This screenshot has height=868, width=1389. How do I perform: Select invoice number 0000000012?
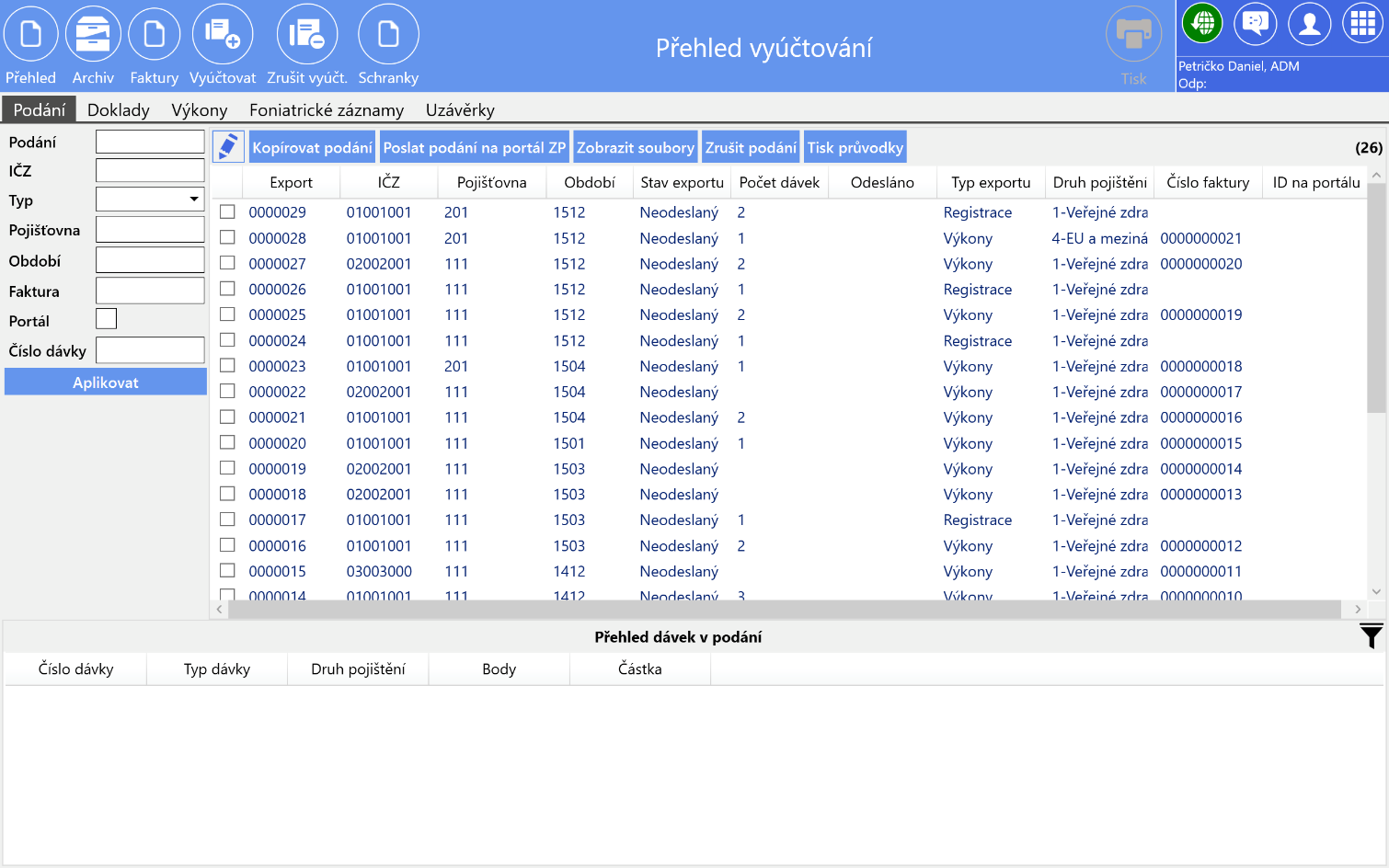[x=1200, y=545]
